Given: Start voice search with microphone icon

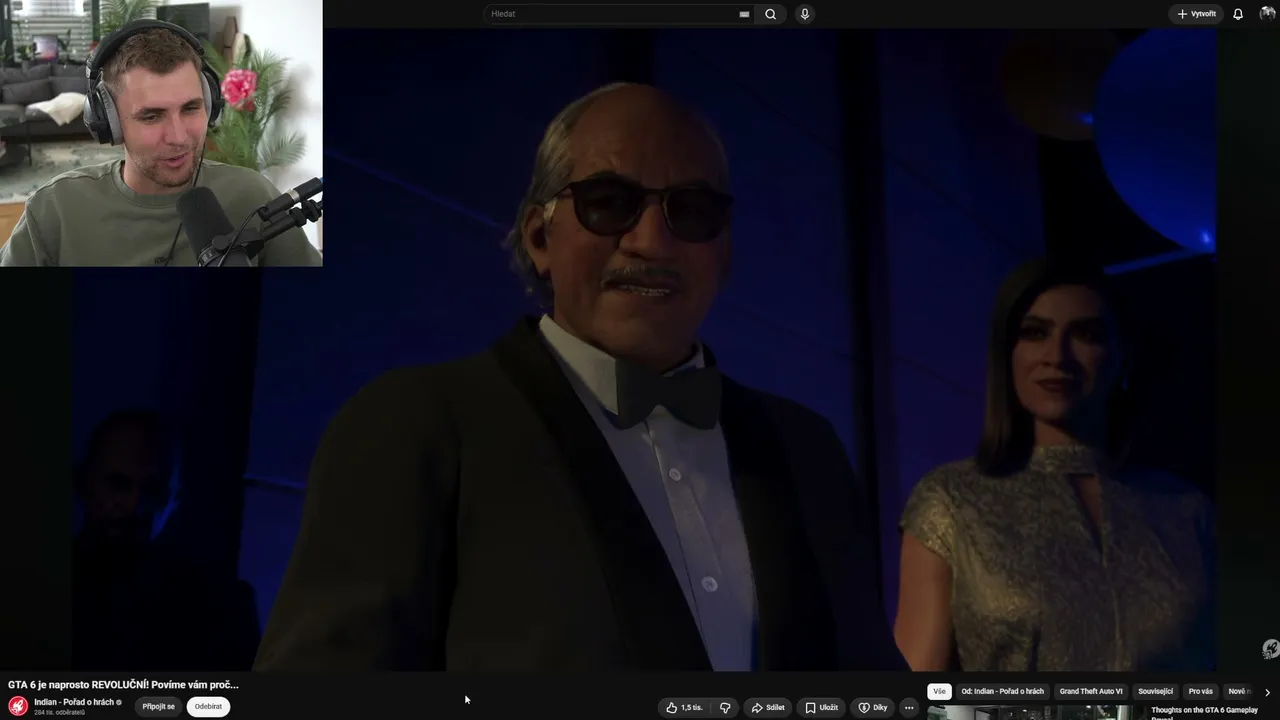Looking at the screenshot, I should (x=805, y=14).
